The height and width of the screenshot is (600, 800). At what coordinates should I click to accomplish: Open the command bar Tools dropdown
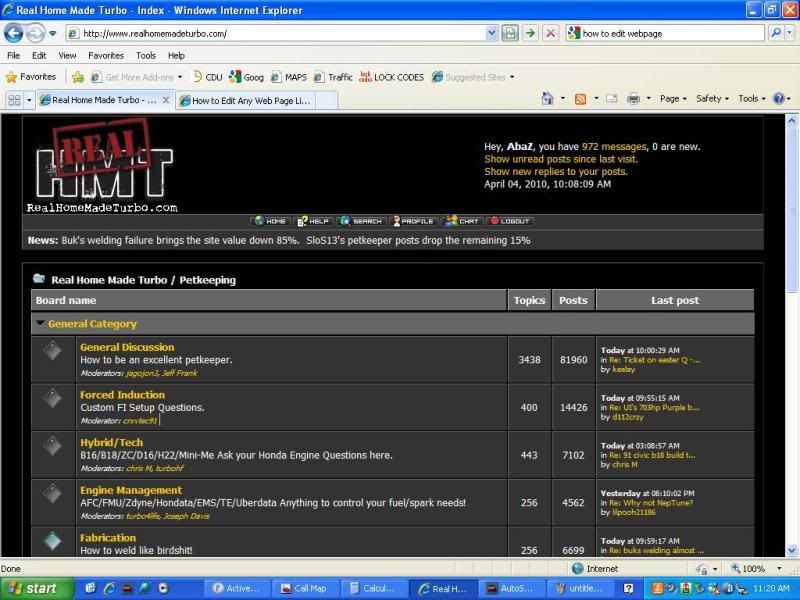(752, 98)
